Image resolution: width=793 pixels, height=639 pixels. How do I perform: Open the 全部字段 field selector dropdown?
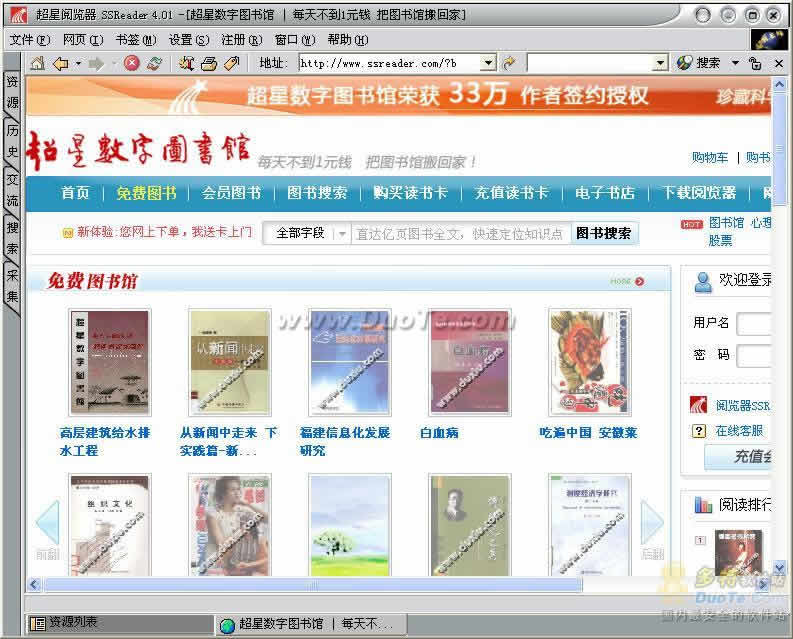click(342, 234)
